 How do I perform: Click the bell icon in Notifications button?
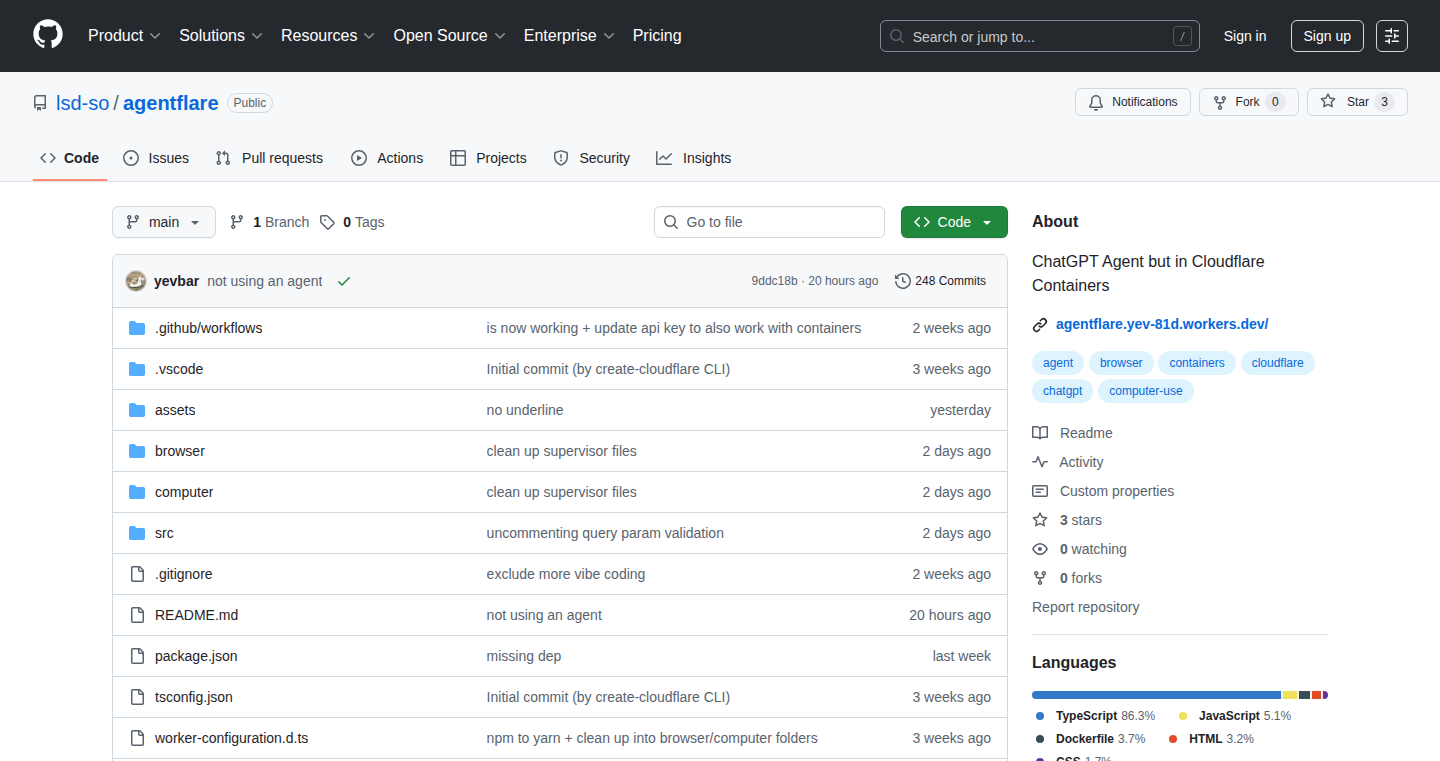point(1096,102)
